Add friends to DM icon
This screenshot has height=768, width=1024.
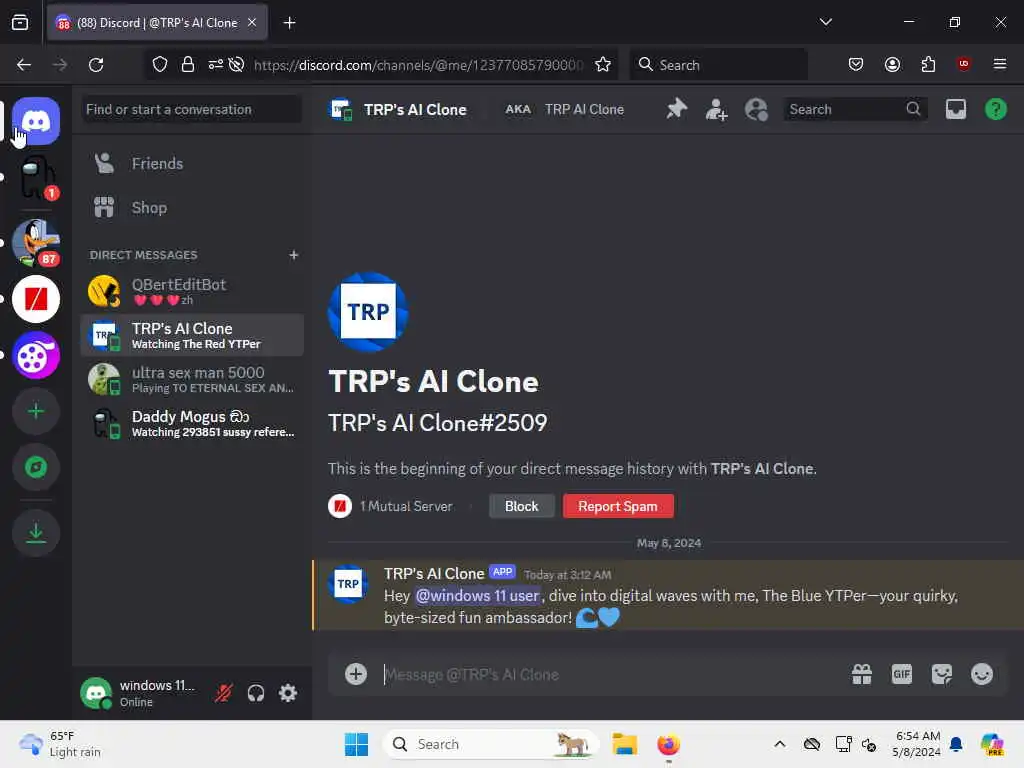point(716,109)
